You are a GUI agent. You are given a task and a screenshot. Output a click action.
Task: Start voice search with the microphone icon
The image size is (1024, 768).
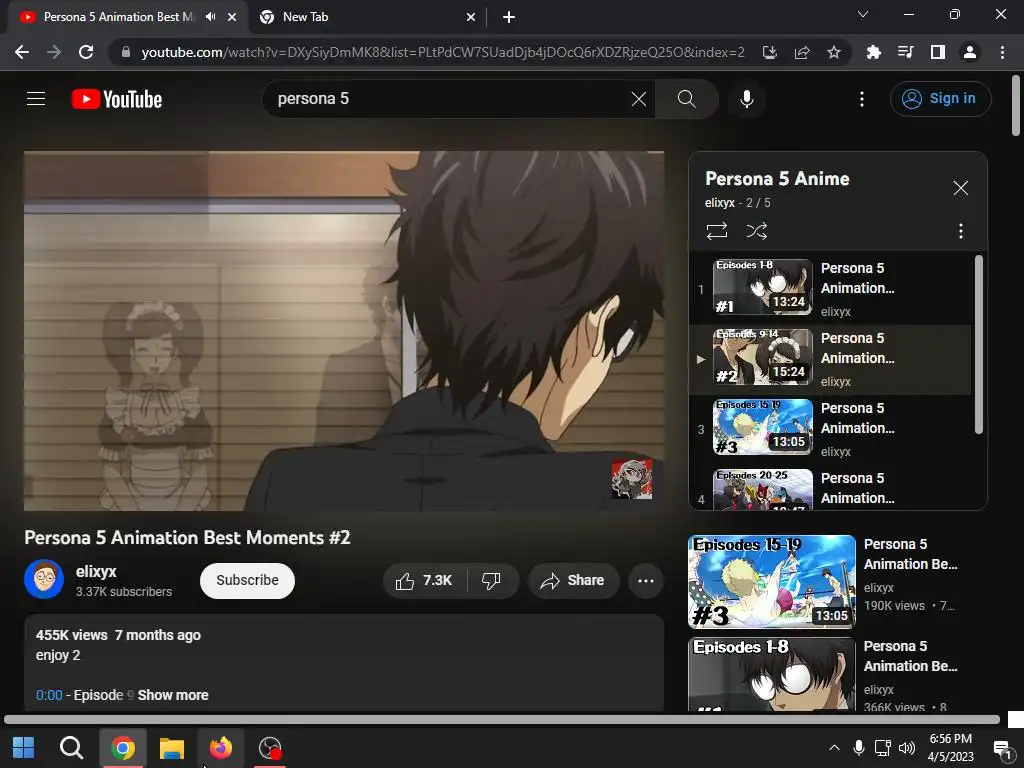coord(746,99)
